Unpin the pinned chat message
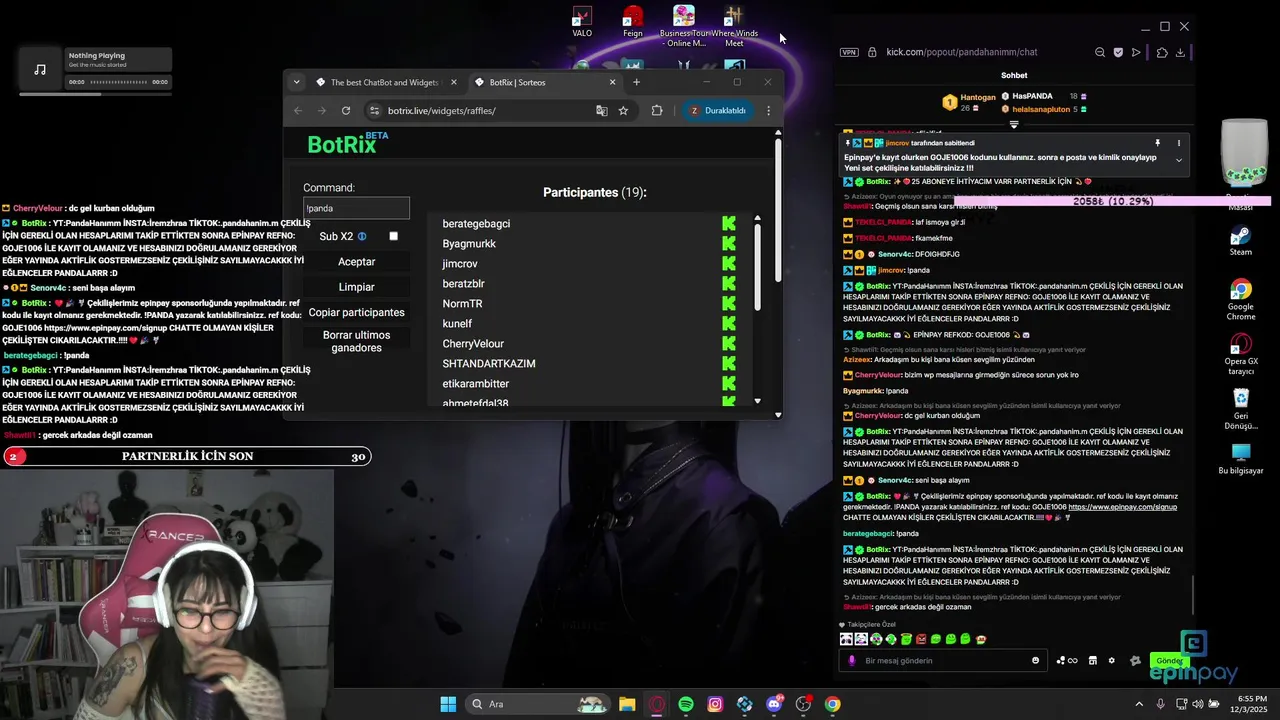 coord(1157,143)
